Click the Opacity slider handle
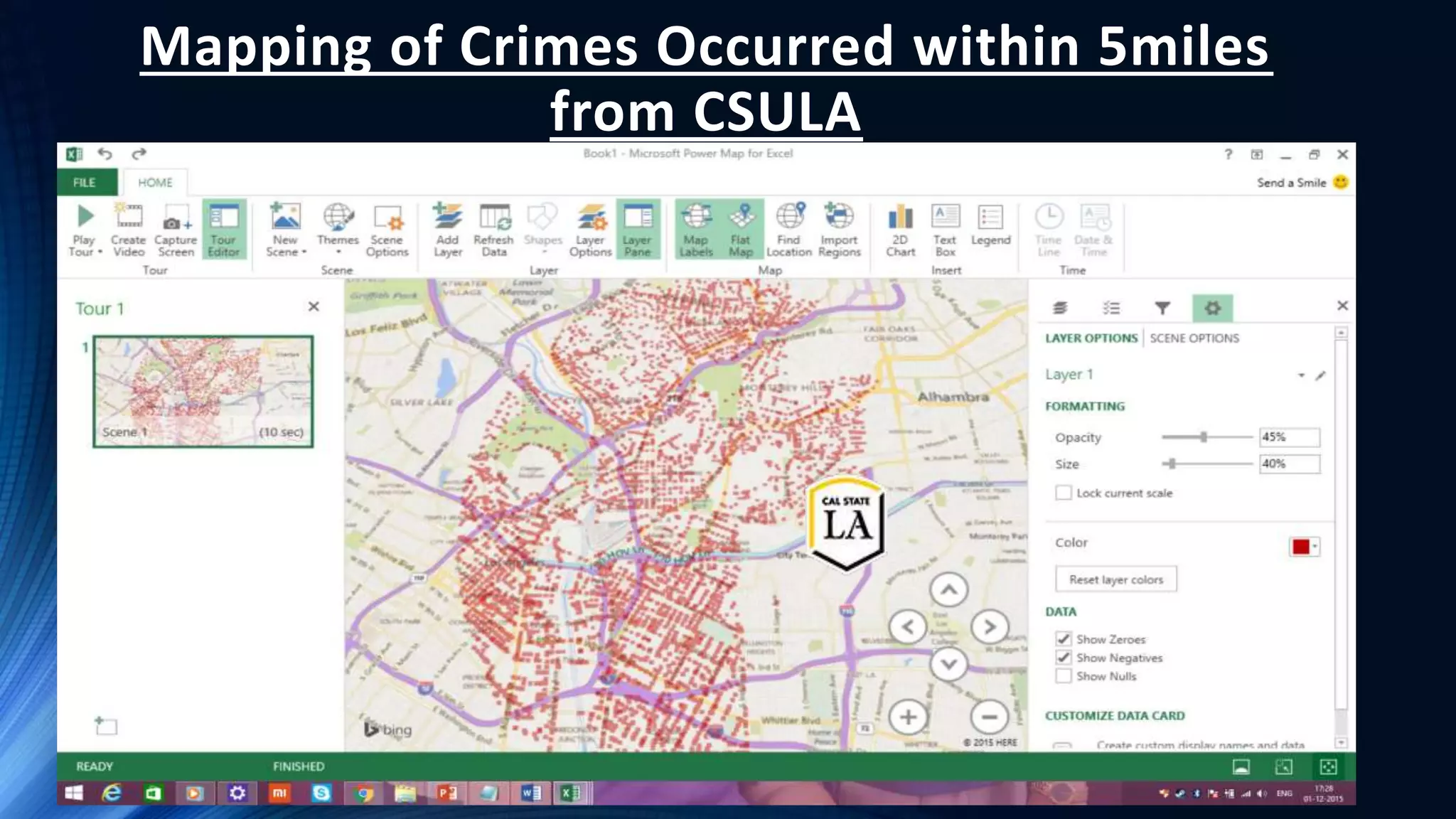The height and width of the screenshot is (819, 1456). [1204, 437]
